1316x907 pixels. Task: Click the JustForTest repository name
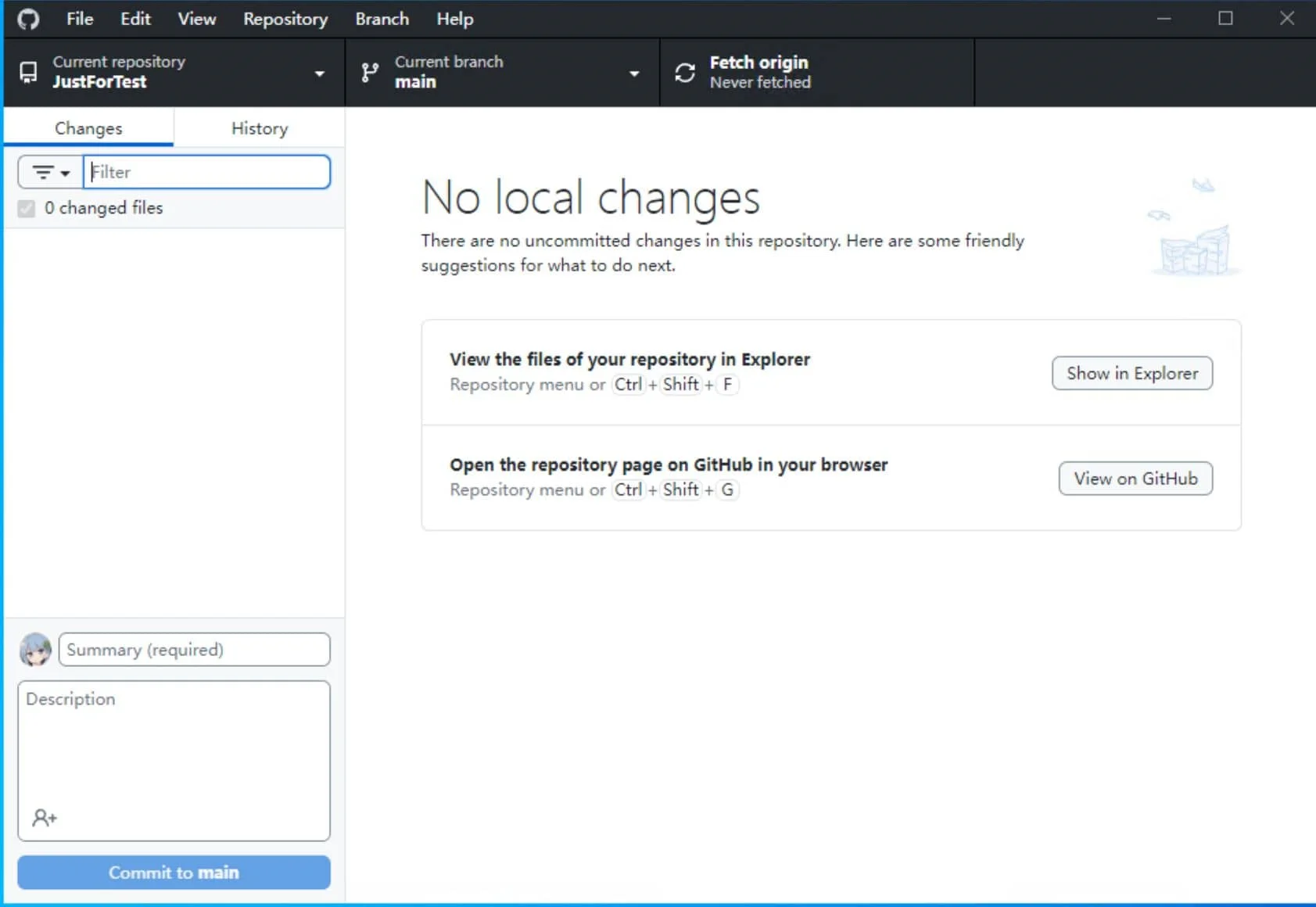(x=99, y=82)
